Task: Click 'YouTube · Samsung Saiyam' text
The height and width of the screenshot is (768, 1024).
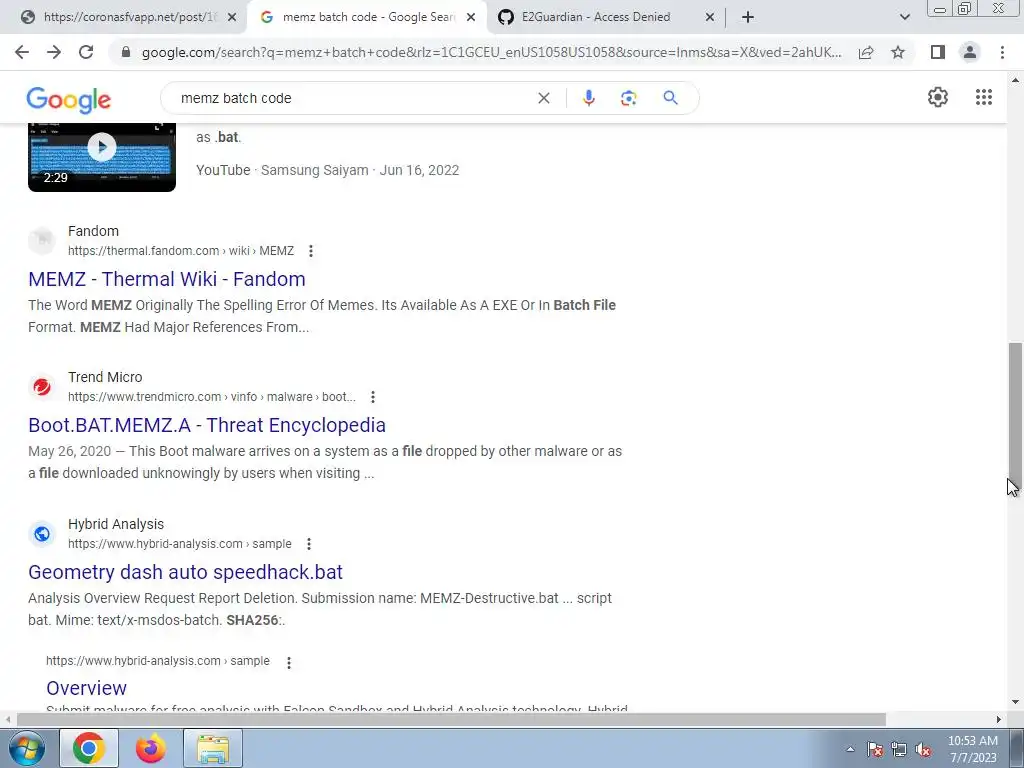Action: [282, 170]
